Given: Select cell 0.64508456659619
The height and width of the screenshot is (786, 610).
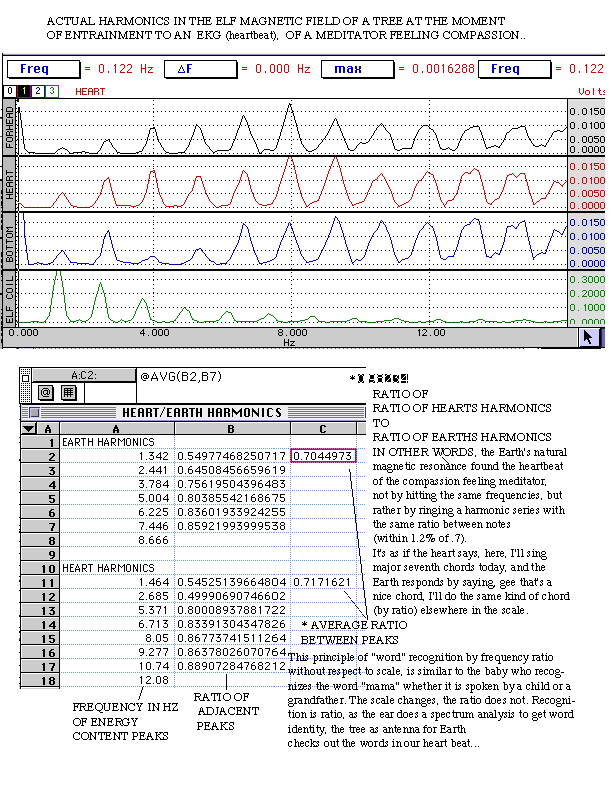Looking at the screenshot, I should pos(232,470).
